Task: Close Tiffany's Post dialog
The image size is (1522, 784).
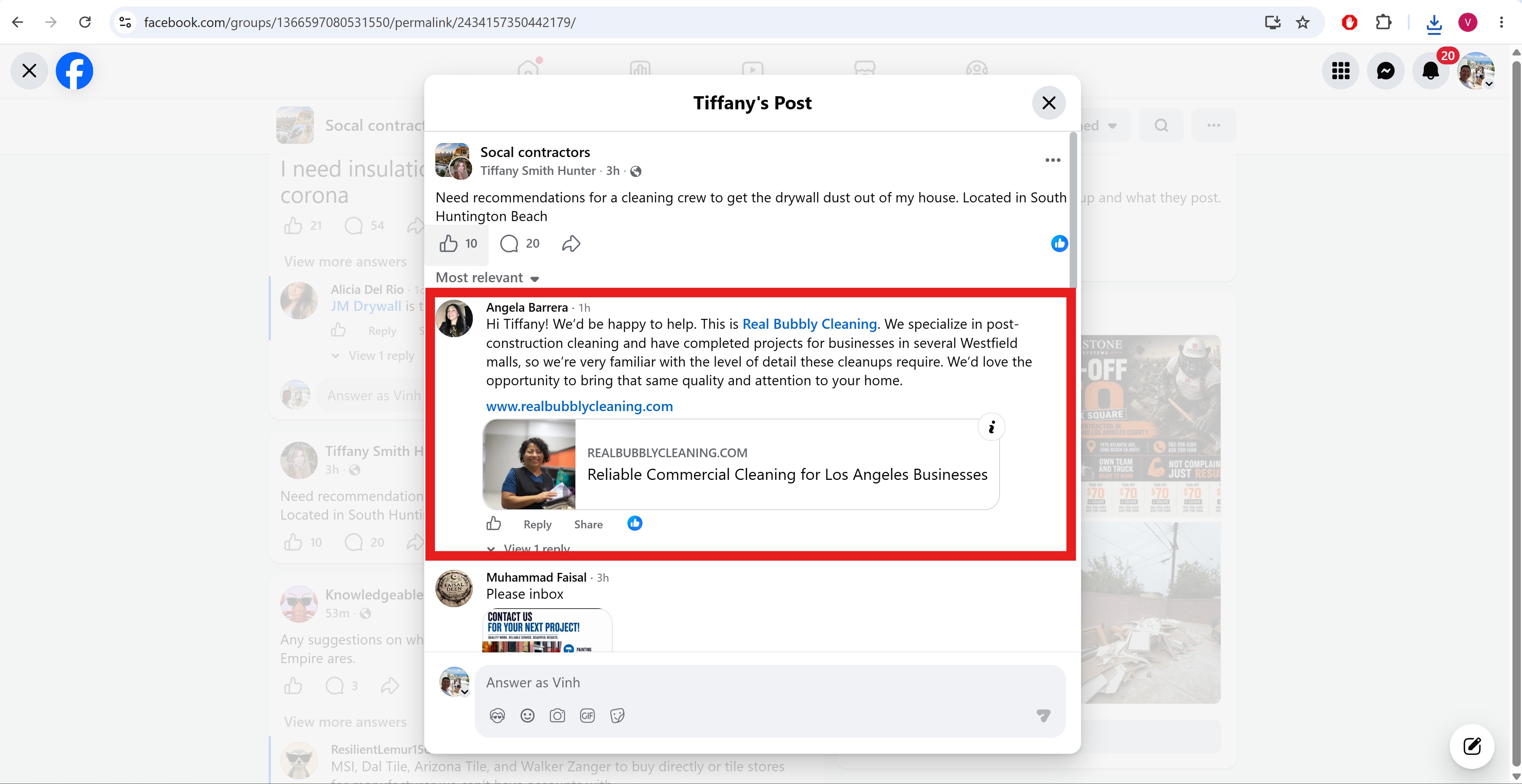Action: [x=1049, y=103]
